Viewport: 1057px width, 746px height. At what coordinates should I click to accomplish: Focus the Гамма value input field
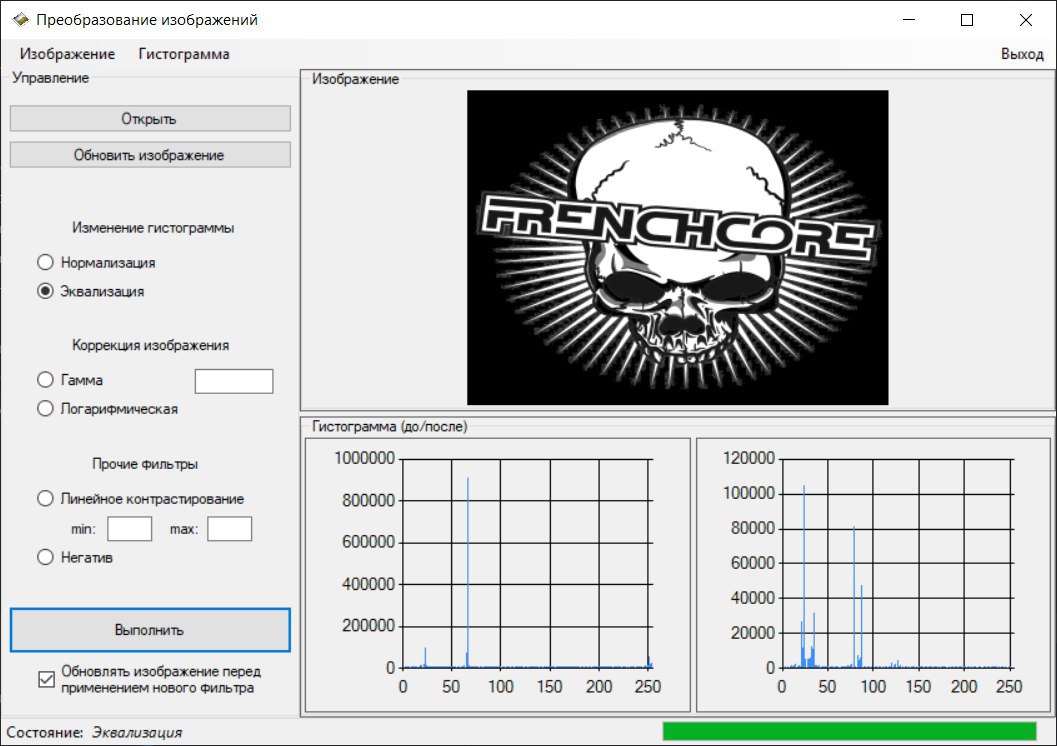(234, 381)
